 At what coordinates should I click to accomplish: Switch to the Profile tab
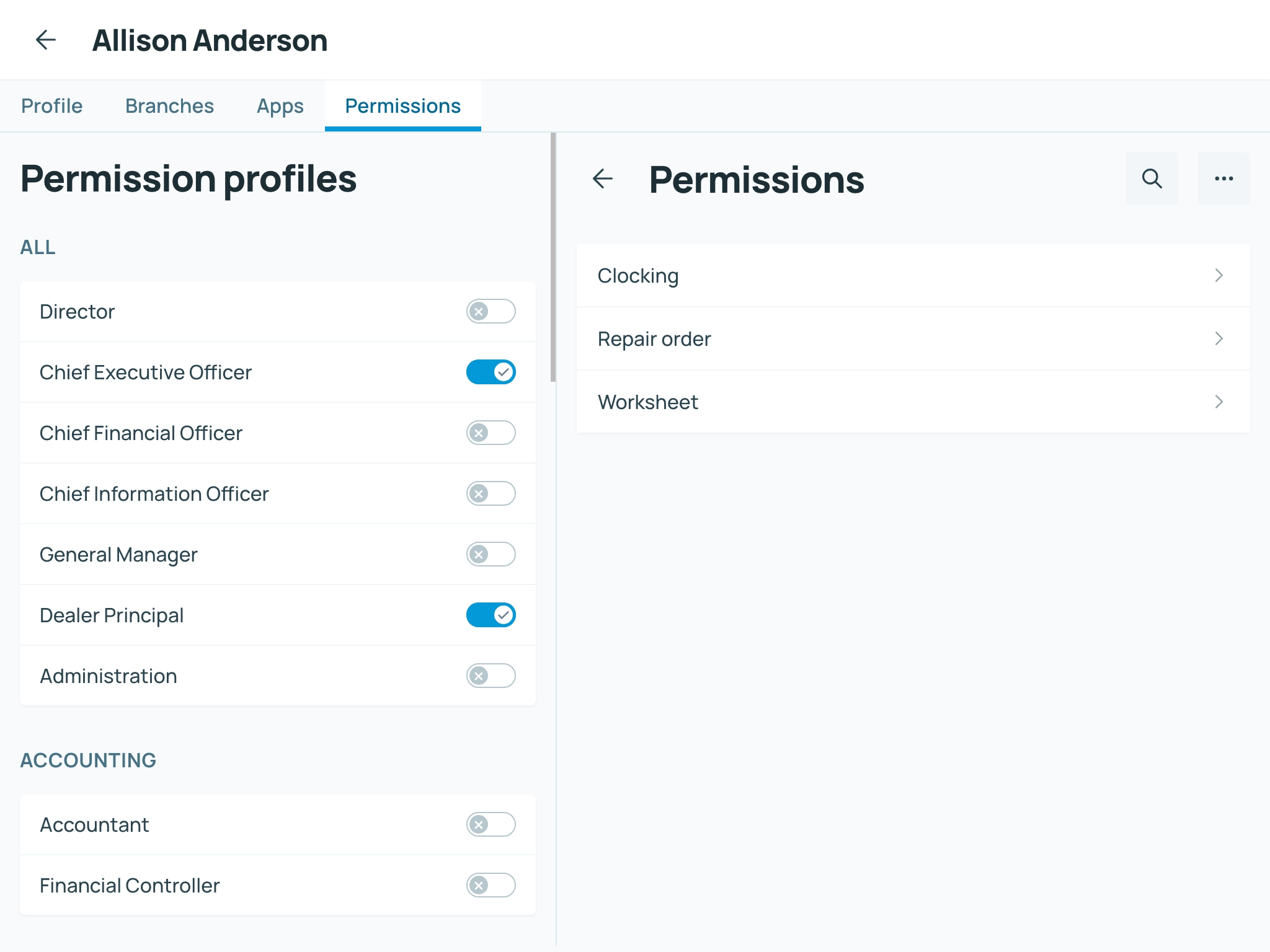point(51,106)
